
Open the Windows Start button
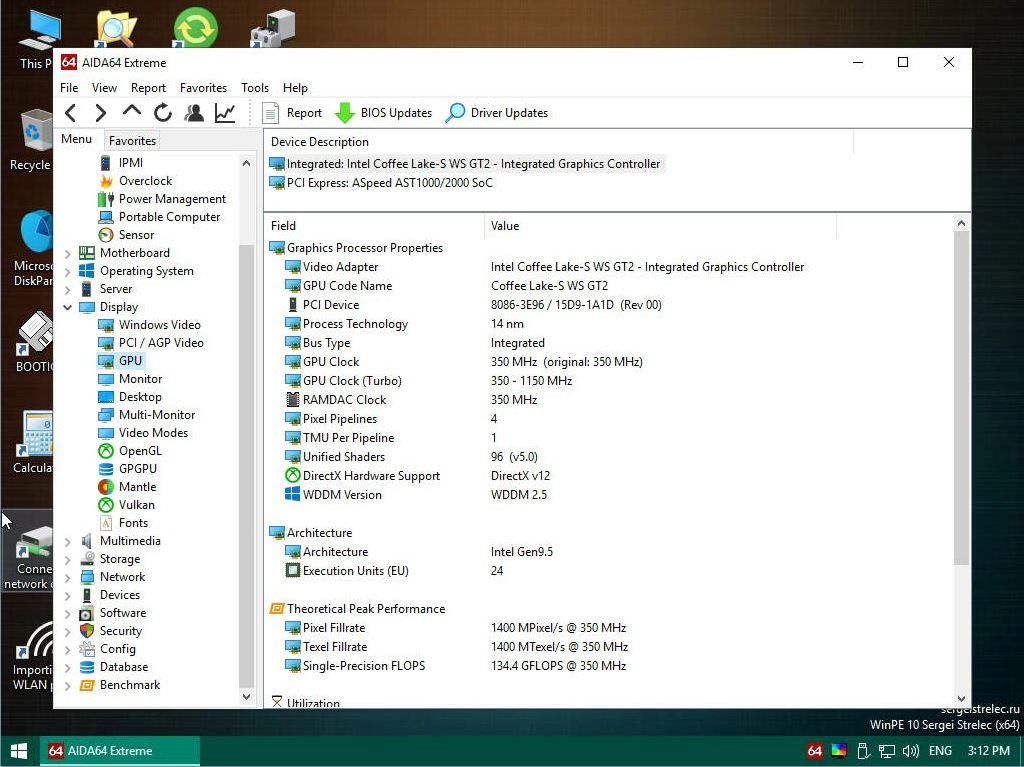point(19,751)
